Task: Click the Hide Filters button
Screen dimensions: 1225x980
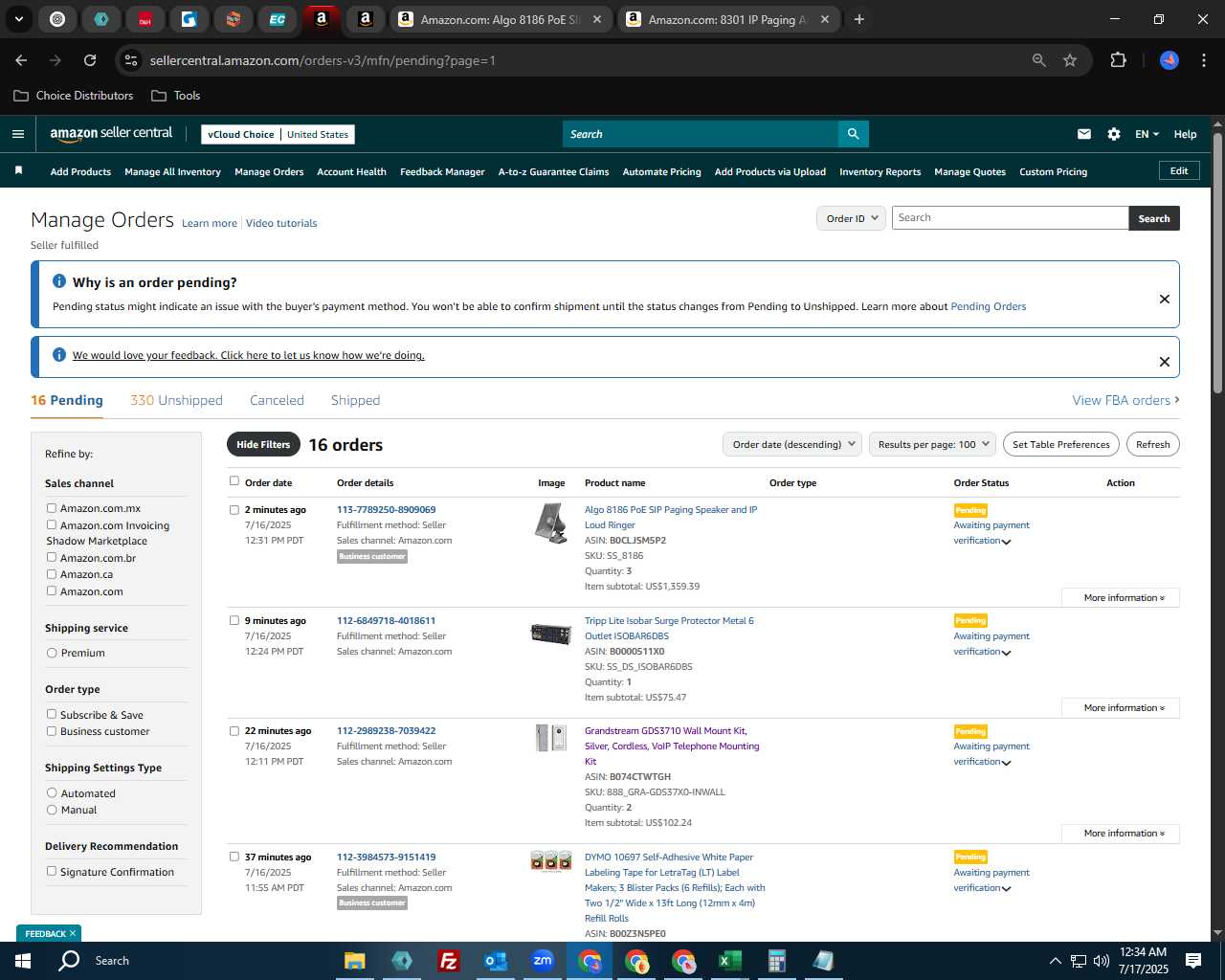Action: (x=263, y=444)
